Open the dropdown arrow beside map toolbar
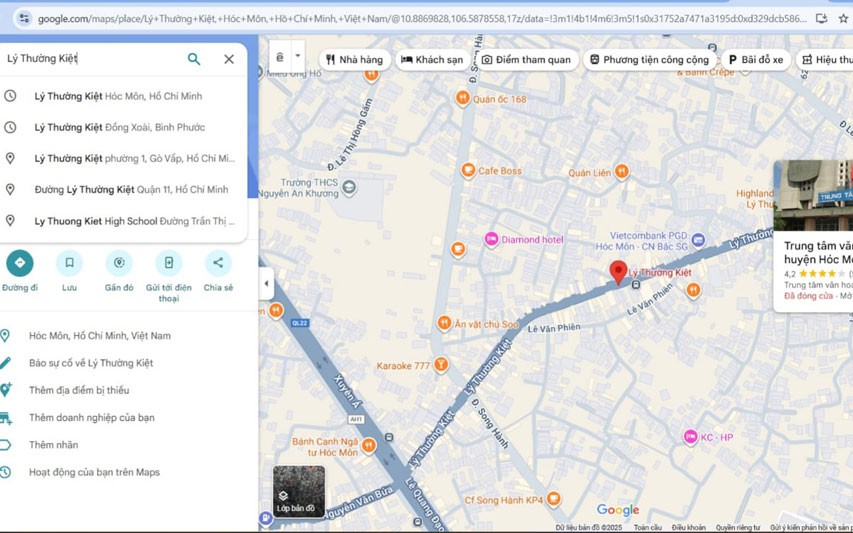 click(298, 56)
